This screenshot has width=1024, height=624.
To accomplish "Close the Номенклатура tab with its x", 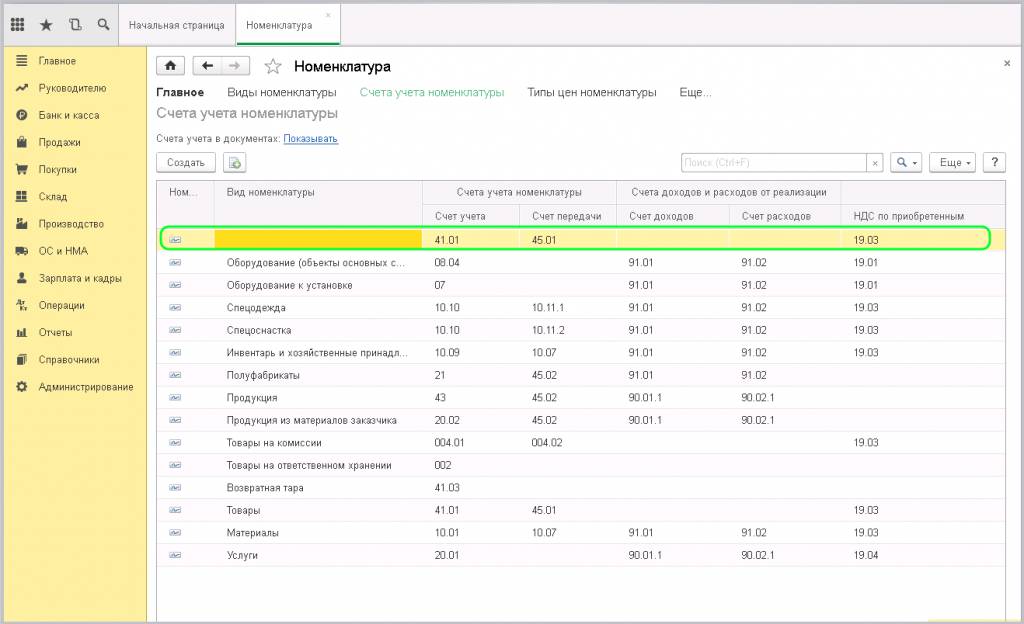I will tap(328, 15).
